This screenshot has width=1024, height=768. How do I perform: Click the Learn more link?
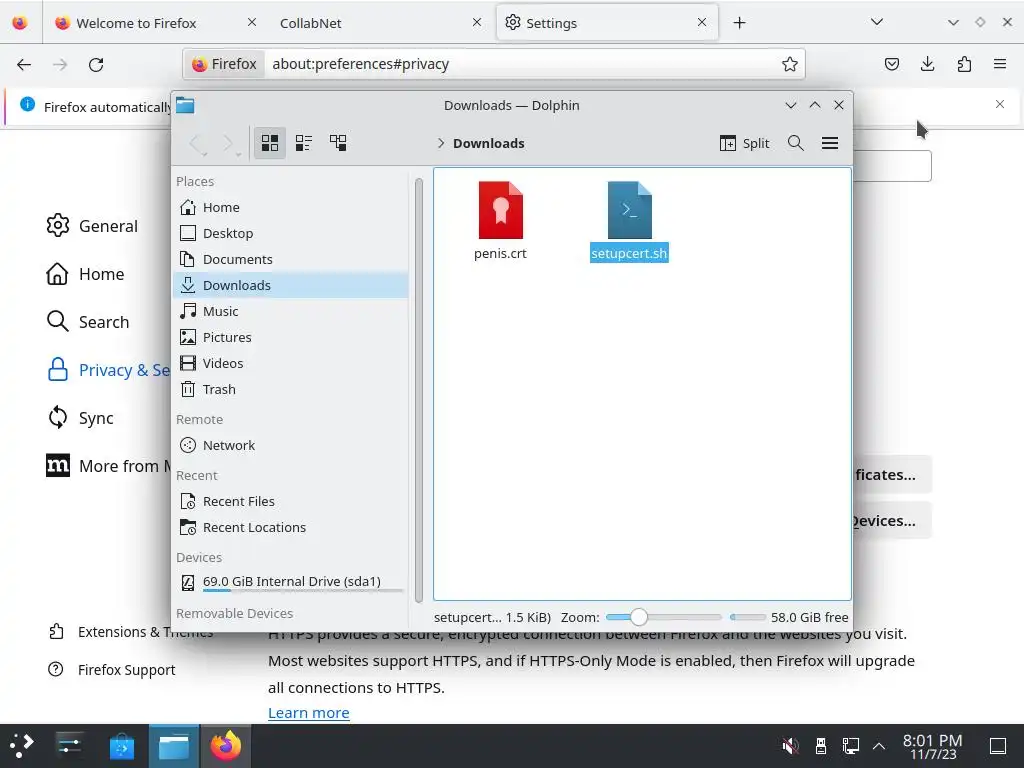309,713
